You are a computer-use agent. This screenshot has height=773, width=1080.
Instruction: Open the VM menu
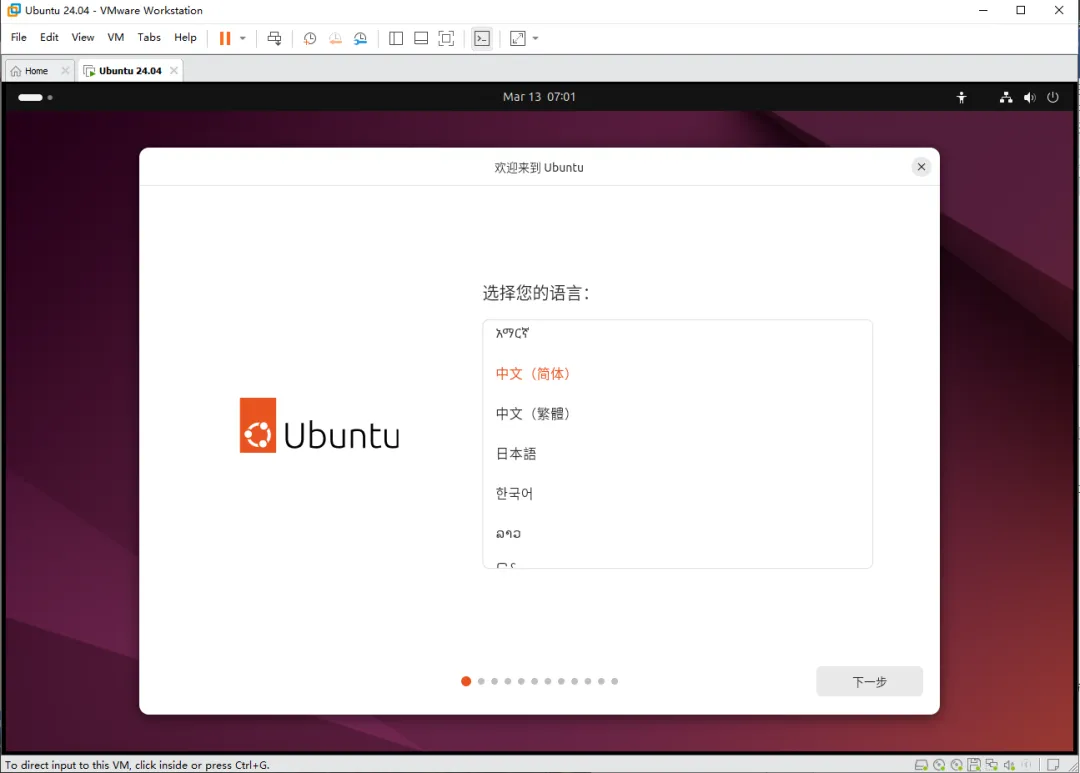pyautogui.click(x=116, y=37)
